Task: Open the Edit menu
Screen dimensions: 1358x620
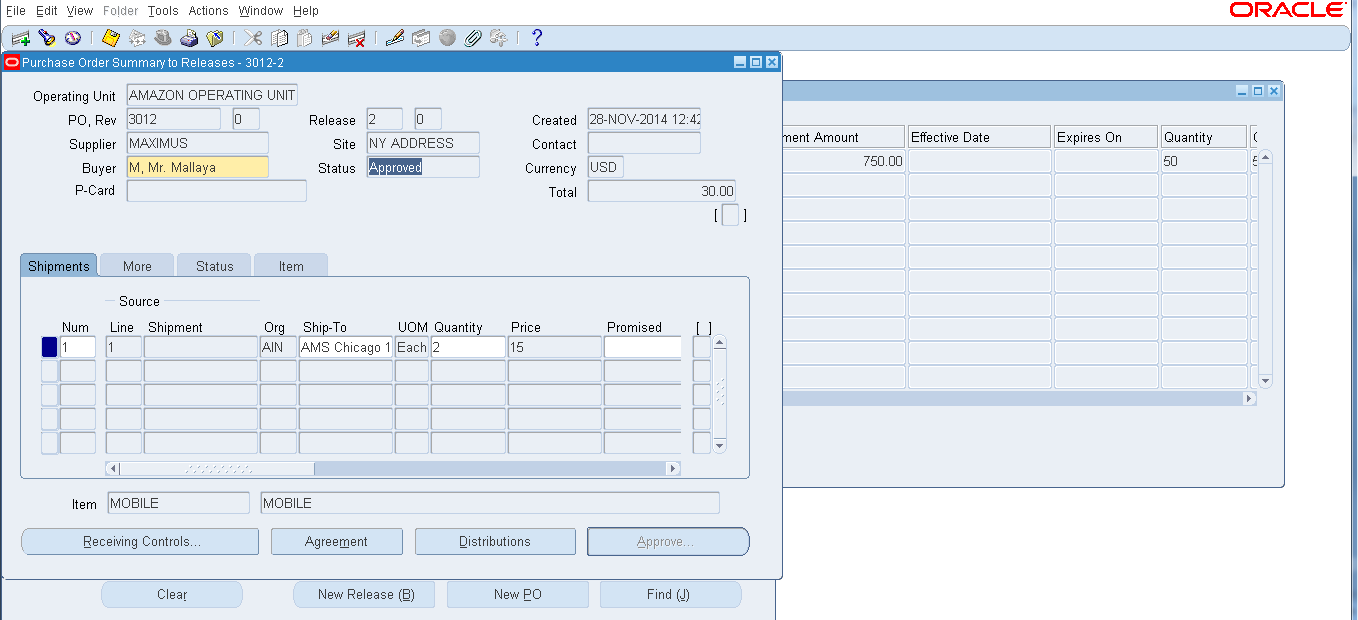Action: (46, 10)
